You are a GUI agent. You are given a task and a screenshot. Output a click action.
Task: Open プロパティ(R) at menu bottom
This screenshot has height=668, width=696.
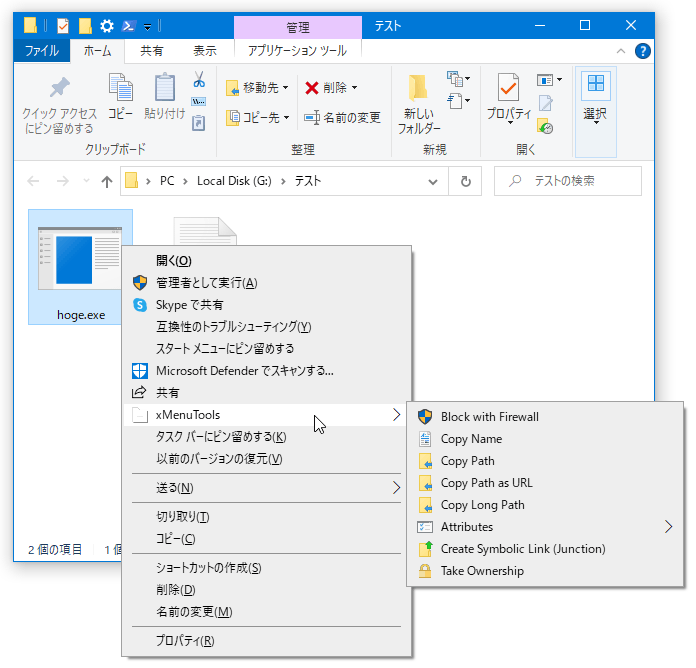[266, 641]
